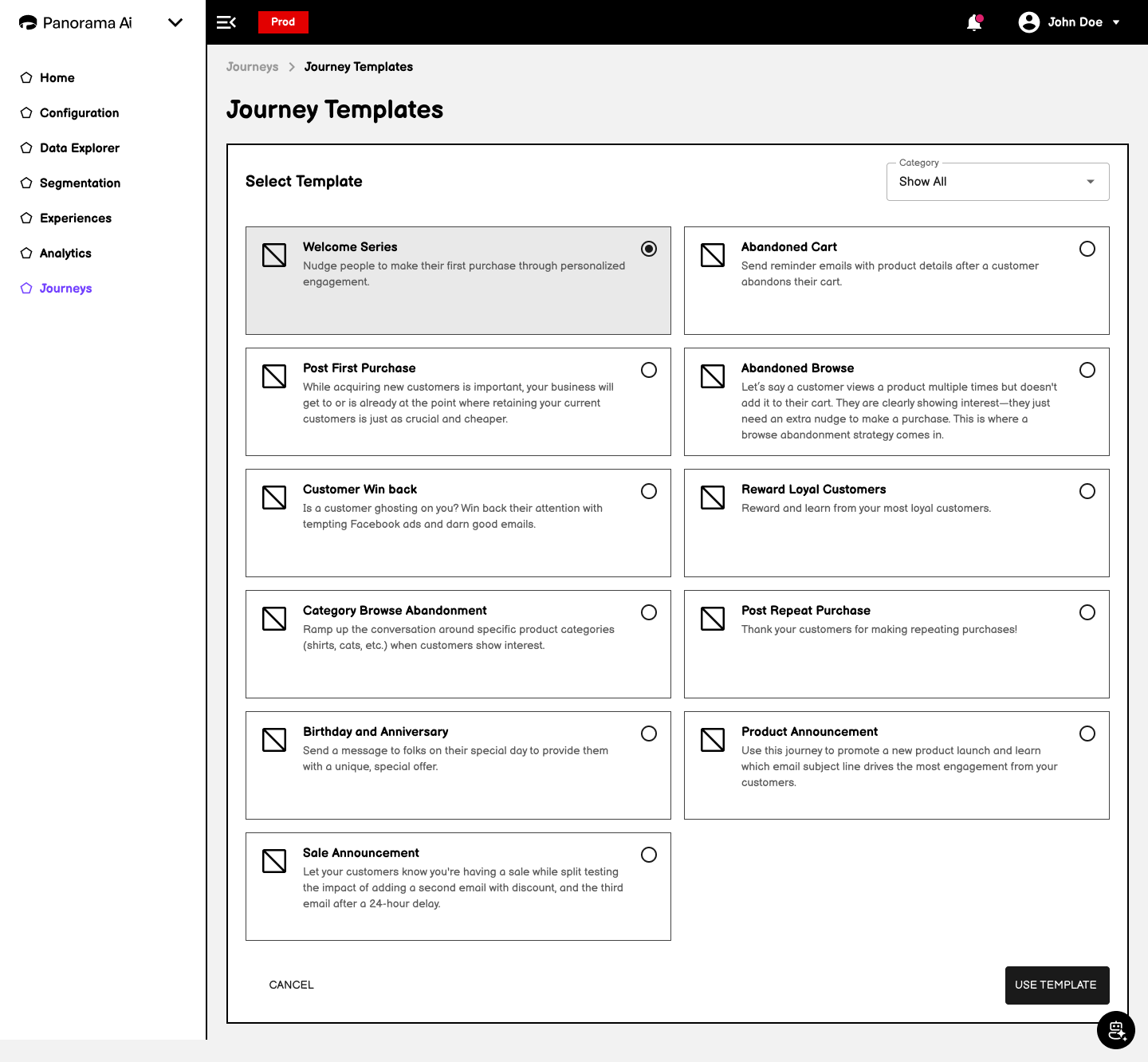This screenshot has width=1148, height=1062.
Task: Select the Post First Purchase radio button
Action: tap(649, 370)
